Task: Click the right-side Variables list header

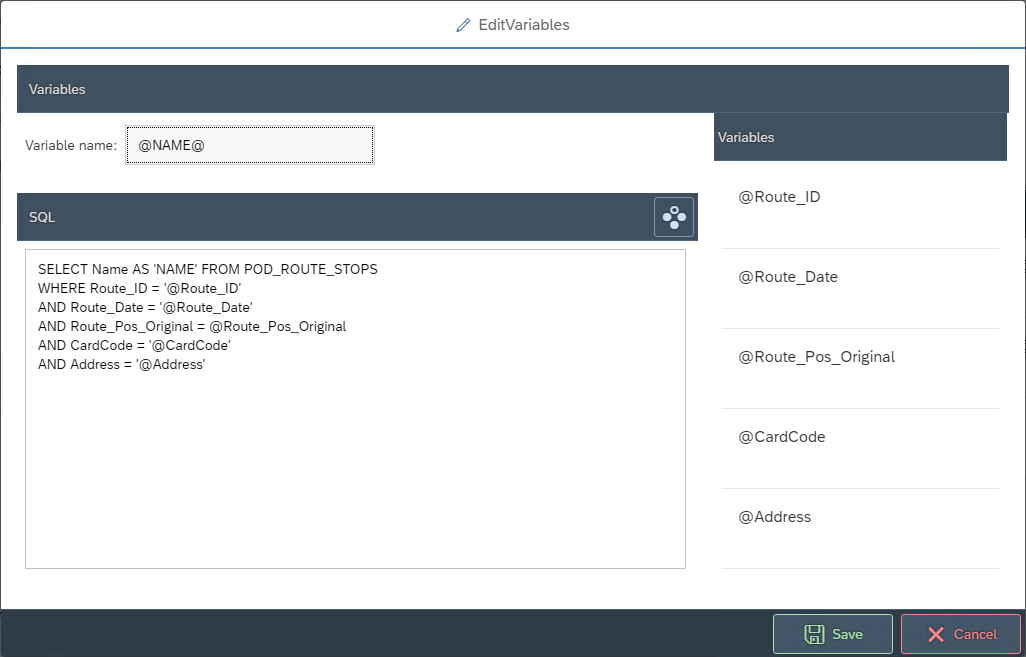Action: pos(860,137)
